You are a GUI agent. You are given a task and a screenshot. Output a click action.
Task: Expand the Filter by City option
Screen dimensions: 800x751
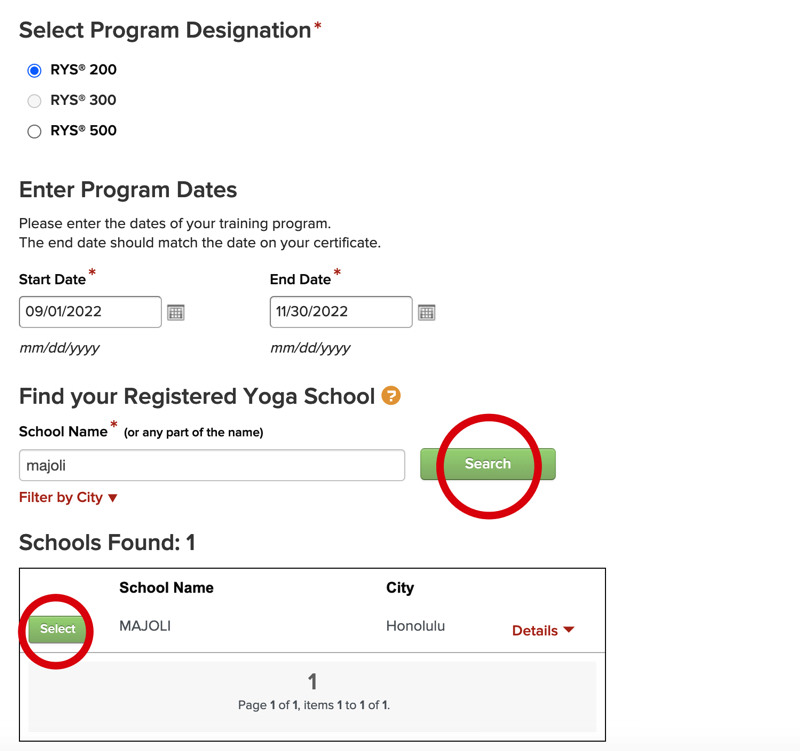tap(61, 498)
